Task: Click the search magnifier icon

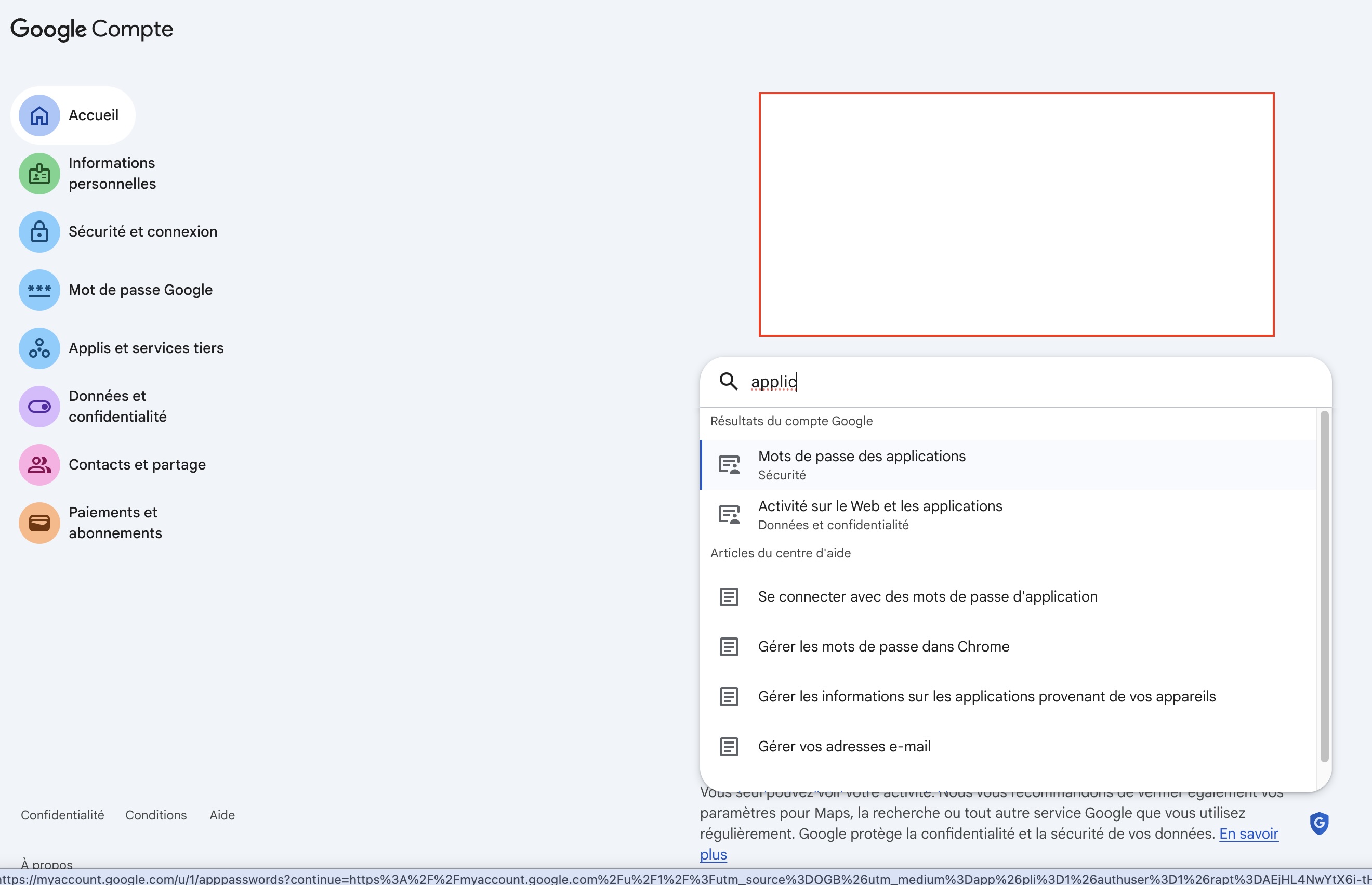Action: coord(728,381)
